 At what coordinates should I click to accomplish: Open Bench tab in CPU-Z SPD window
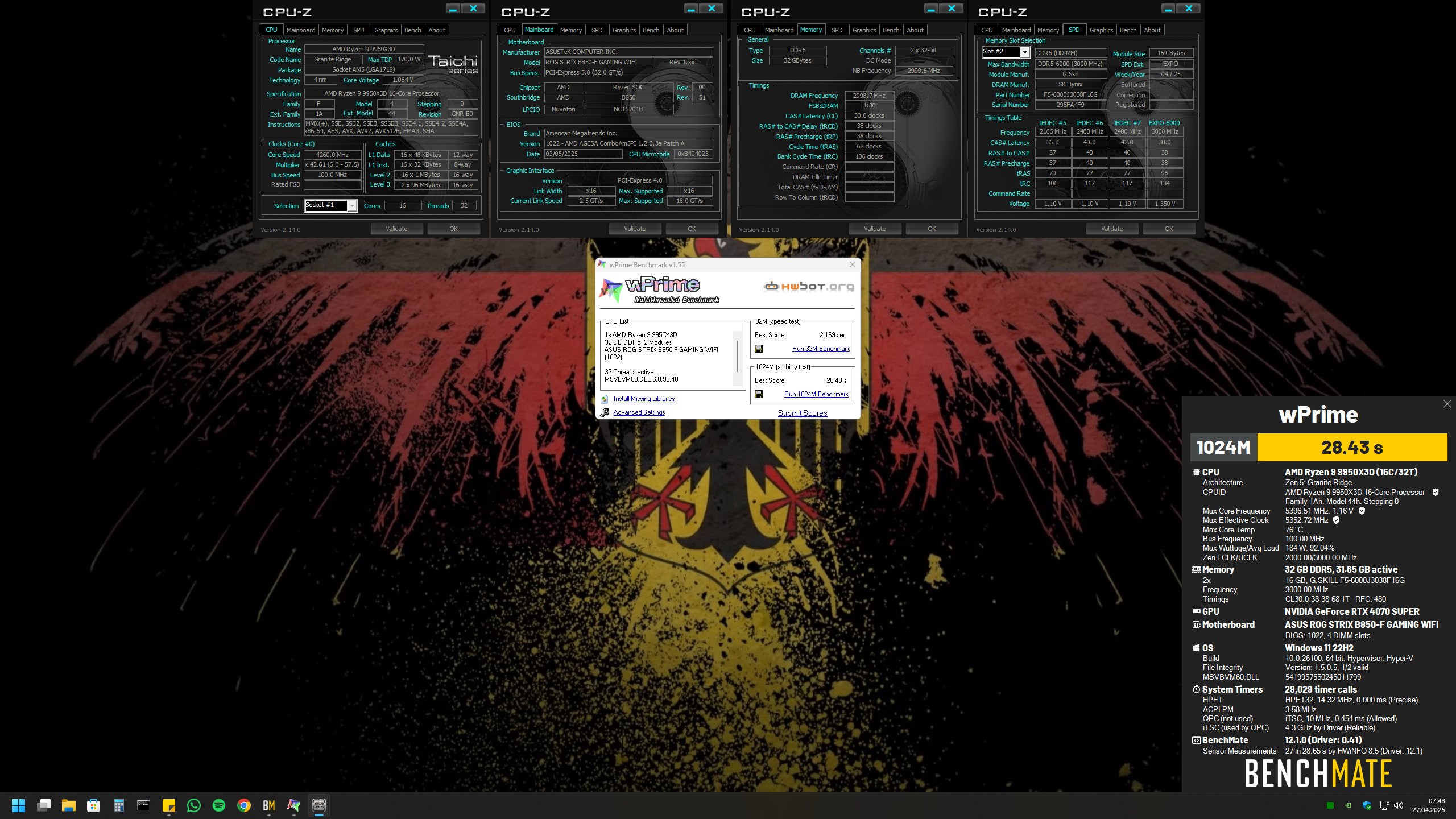coord(1128,30)
